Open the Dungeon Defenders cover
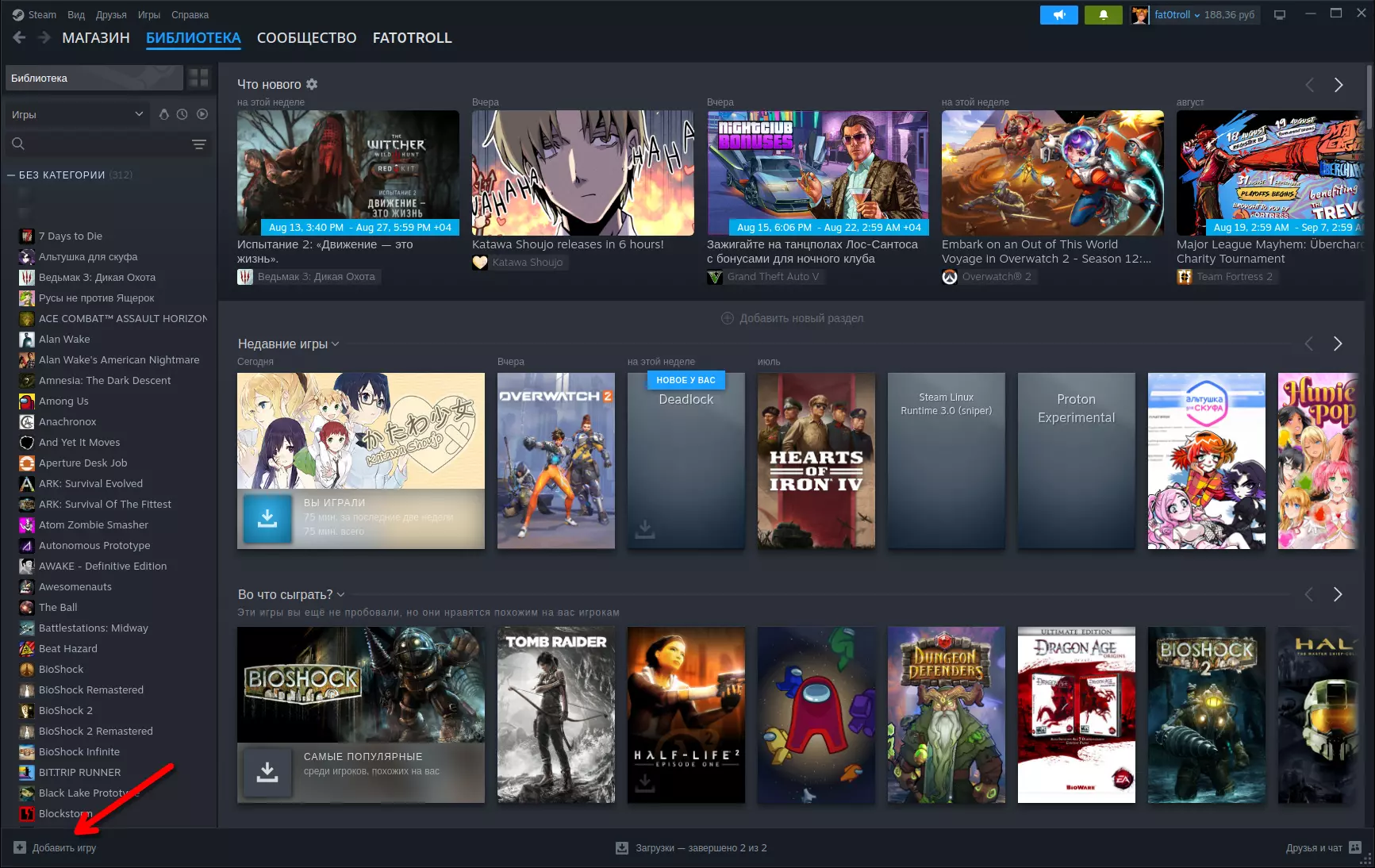 click(947, 715)
